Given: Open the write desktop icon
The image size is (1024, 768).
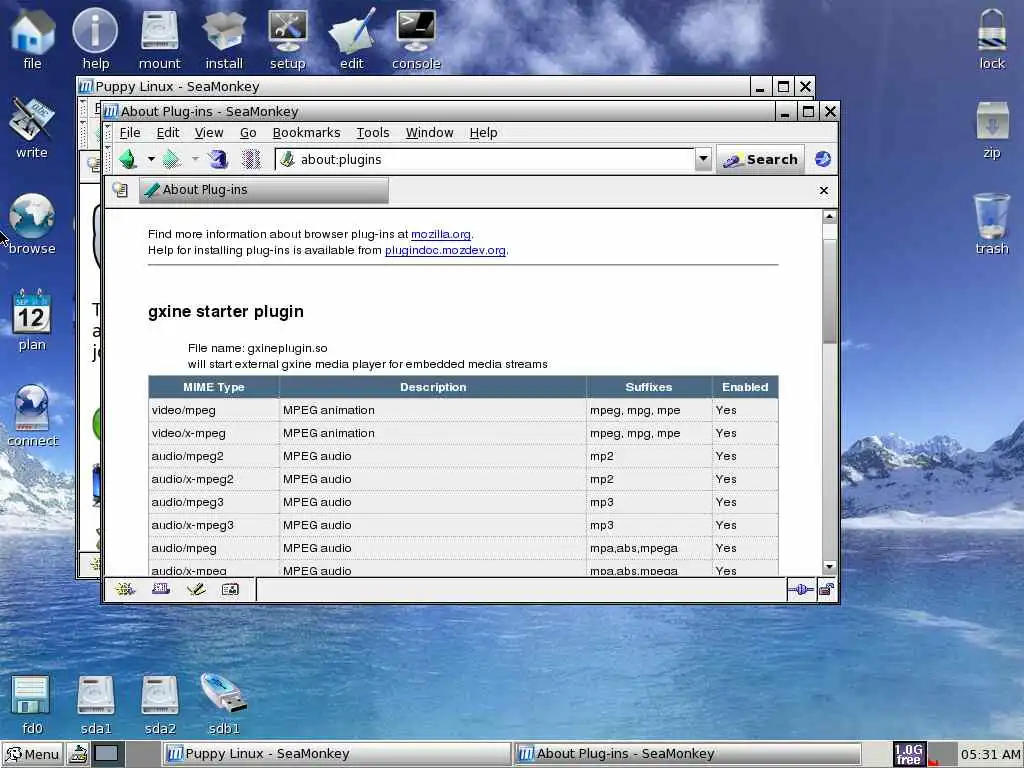Looking at the screenshot, I should (32, 129).
